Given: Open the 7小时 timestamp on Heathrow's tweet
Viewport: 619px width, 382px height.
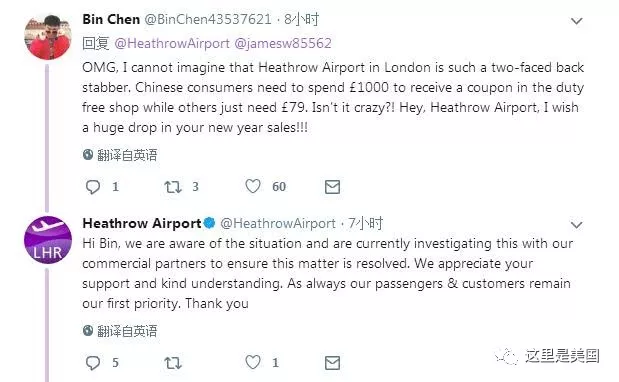Looking at the screenshot, I should [366, 223].
